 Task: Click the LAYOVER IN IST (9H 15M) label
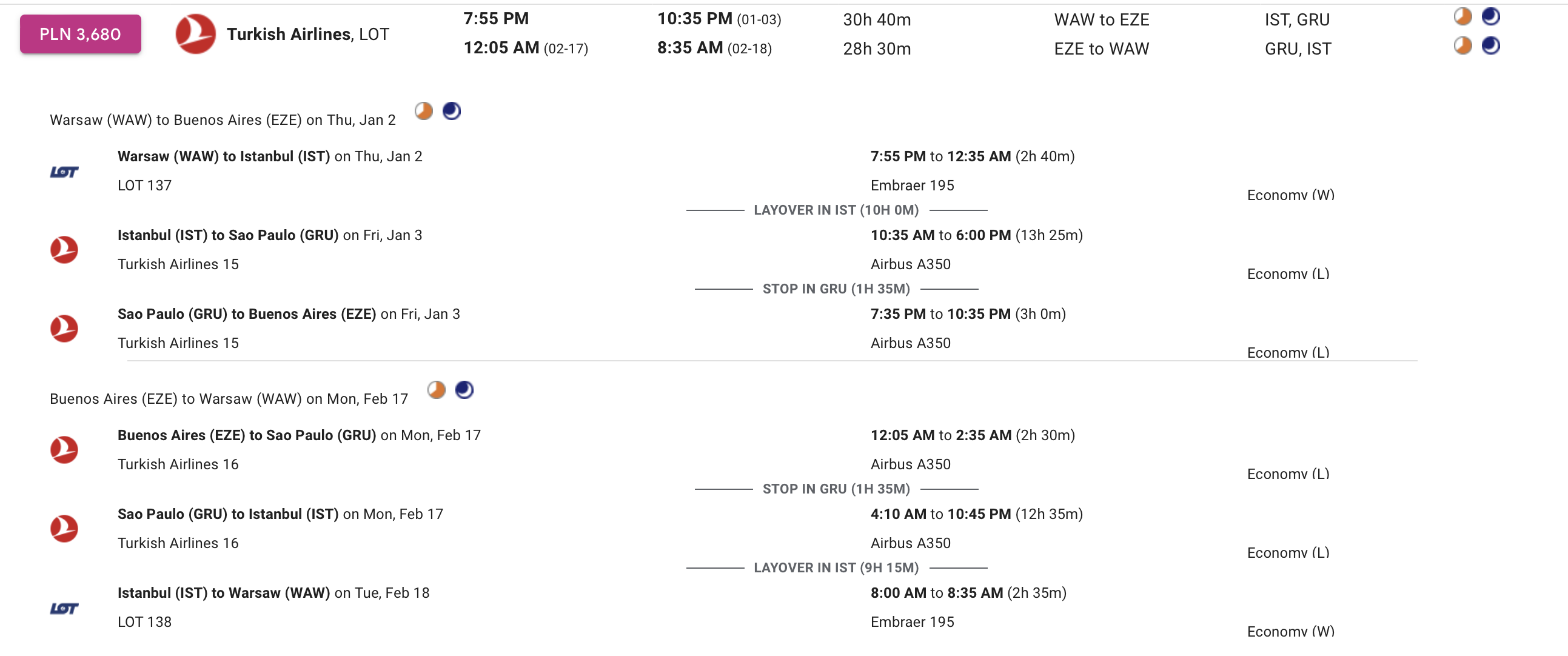point(836,567)
